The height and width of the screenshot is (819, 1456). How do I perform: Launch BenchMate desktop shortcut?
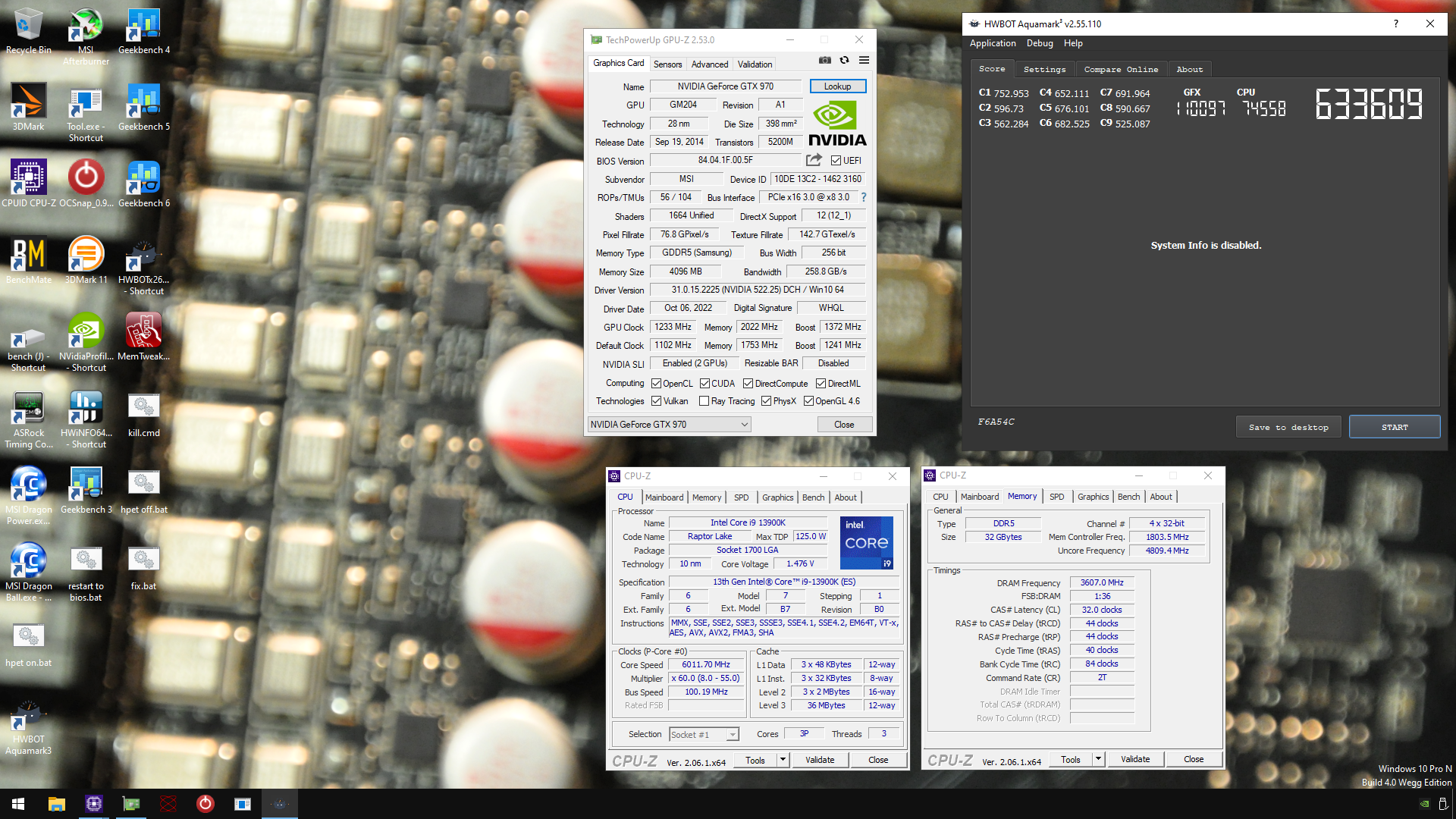pyautogui.click(x=28, y=260)
